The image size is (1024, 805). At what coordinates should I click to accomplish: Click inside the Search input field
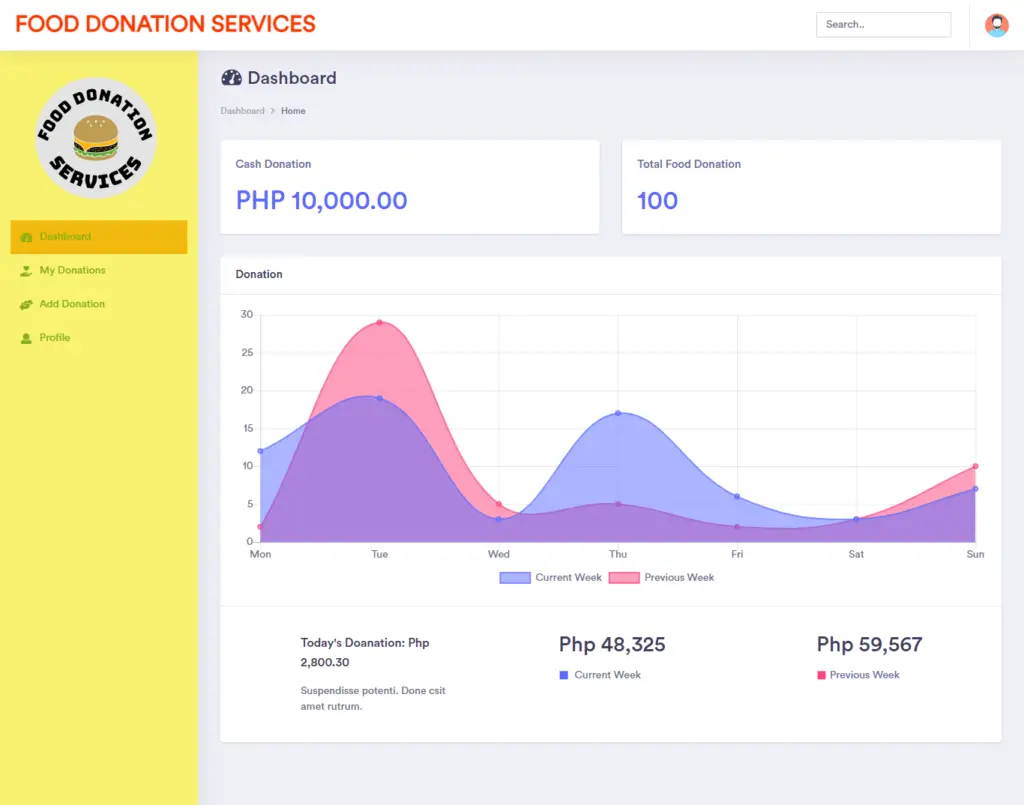coord(882,25)
